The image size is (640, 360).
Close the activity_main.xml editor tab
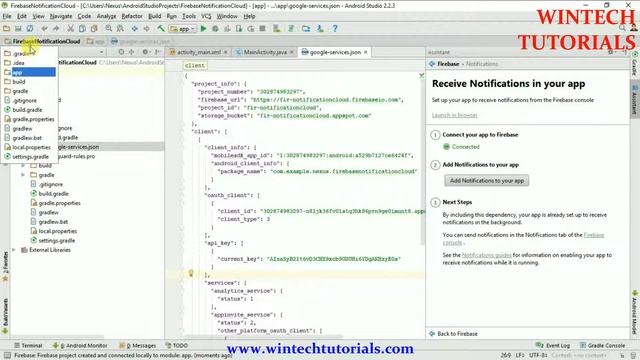[x=225, y=52]
